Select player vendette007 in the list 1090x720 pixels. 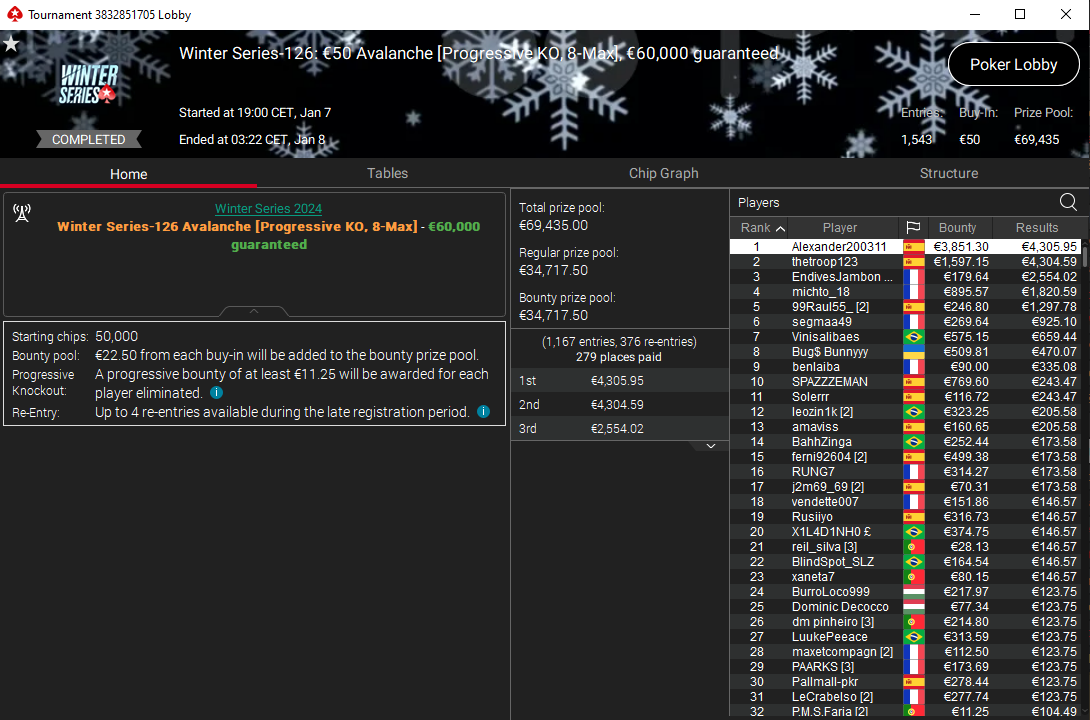pyautogui.click(x=905, y=502)
